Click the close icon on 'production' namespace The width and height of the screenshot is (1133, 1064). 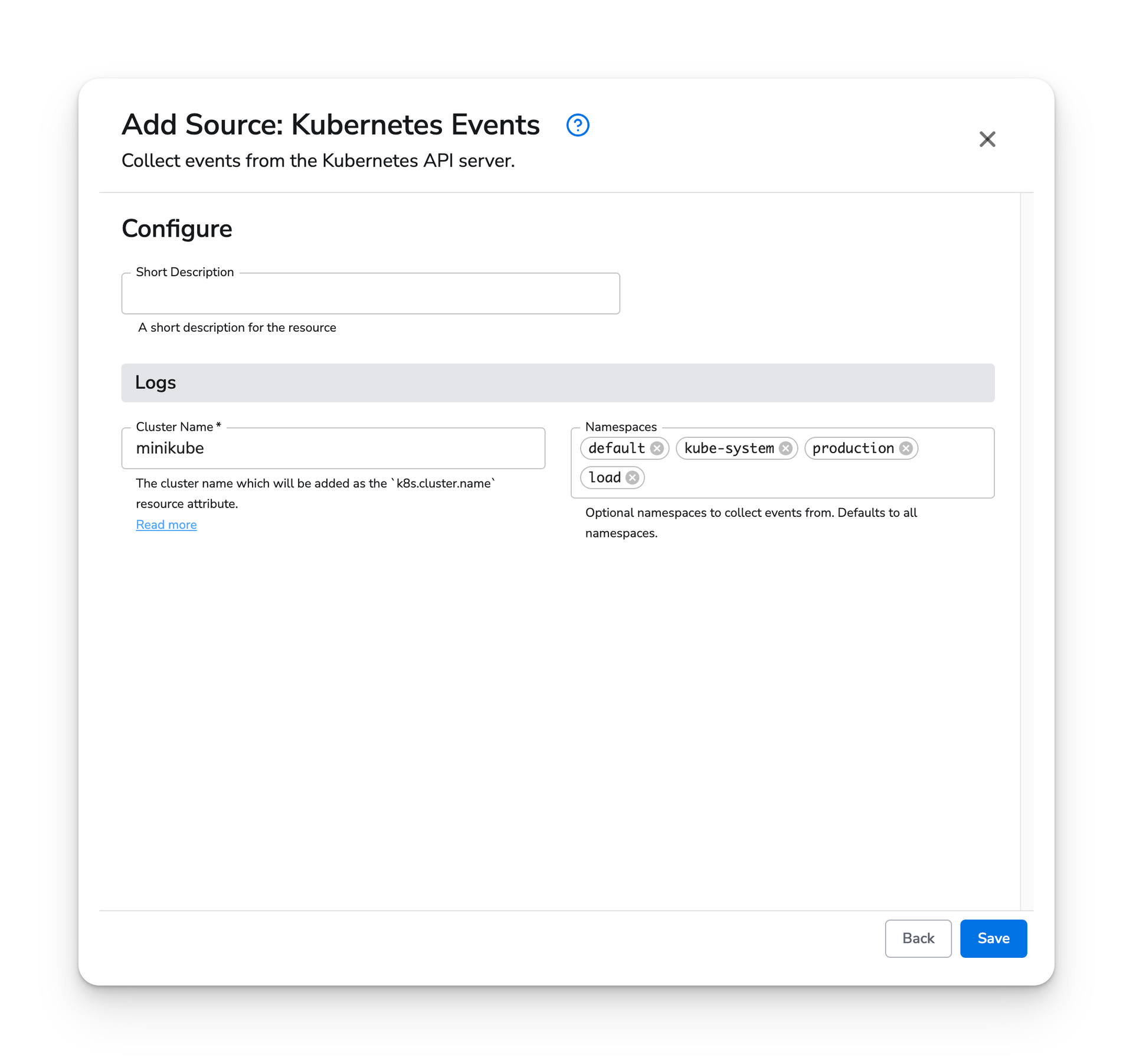click(906, 448)
